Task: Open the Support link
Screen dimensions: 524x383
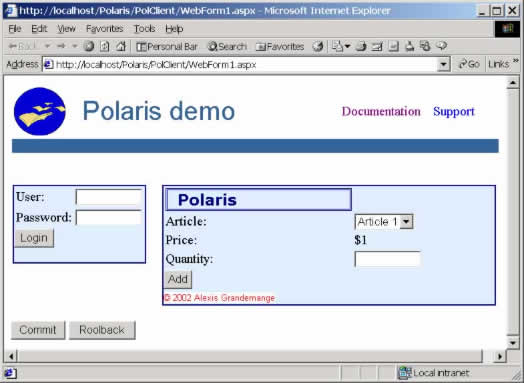Action: click(453, 112)
